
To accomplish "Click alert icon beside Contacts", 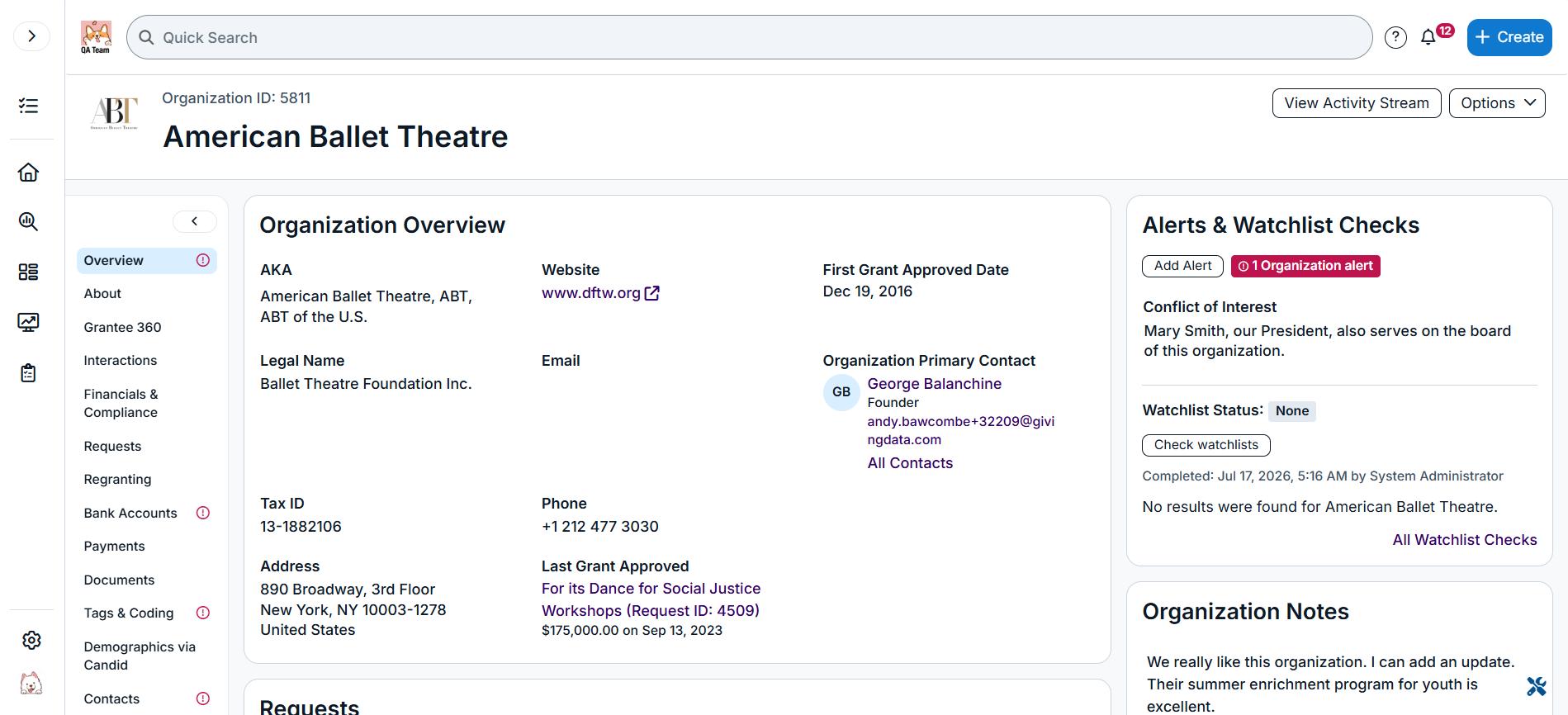I will click(x=203, y=698).
